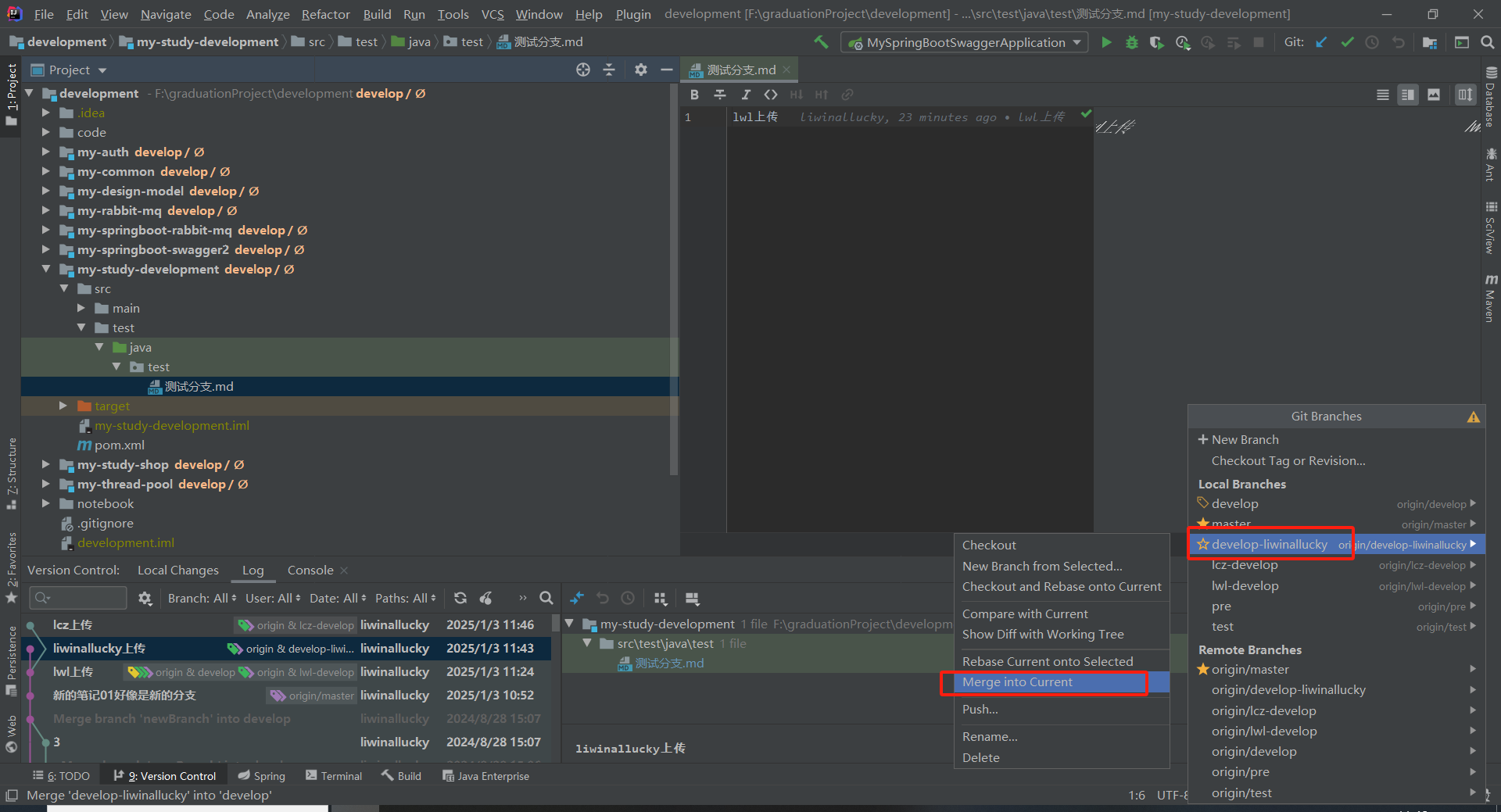
Task: Click the cherry-pick icon in the log toolbar
Action: point(486,598)
